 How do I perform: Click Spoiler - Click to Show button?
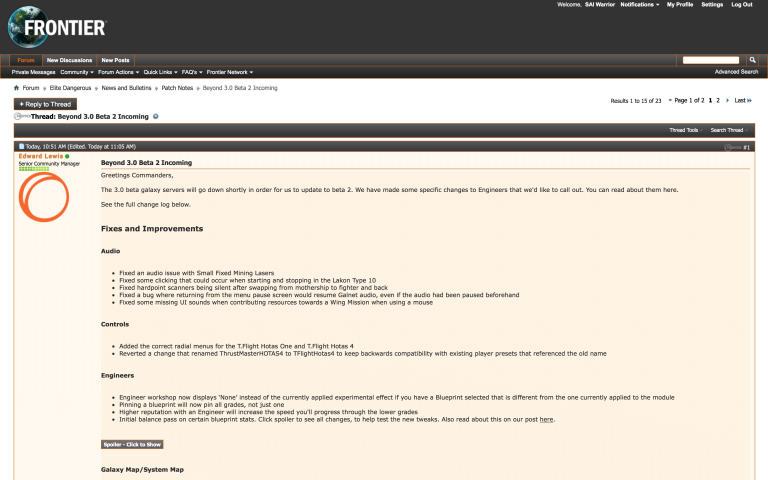[132, 445]
